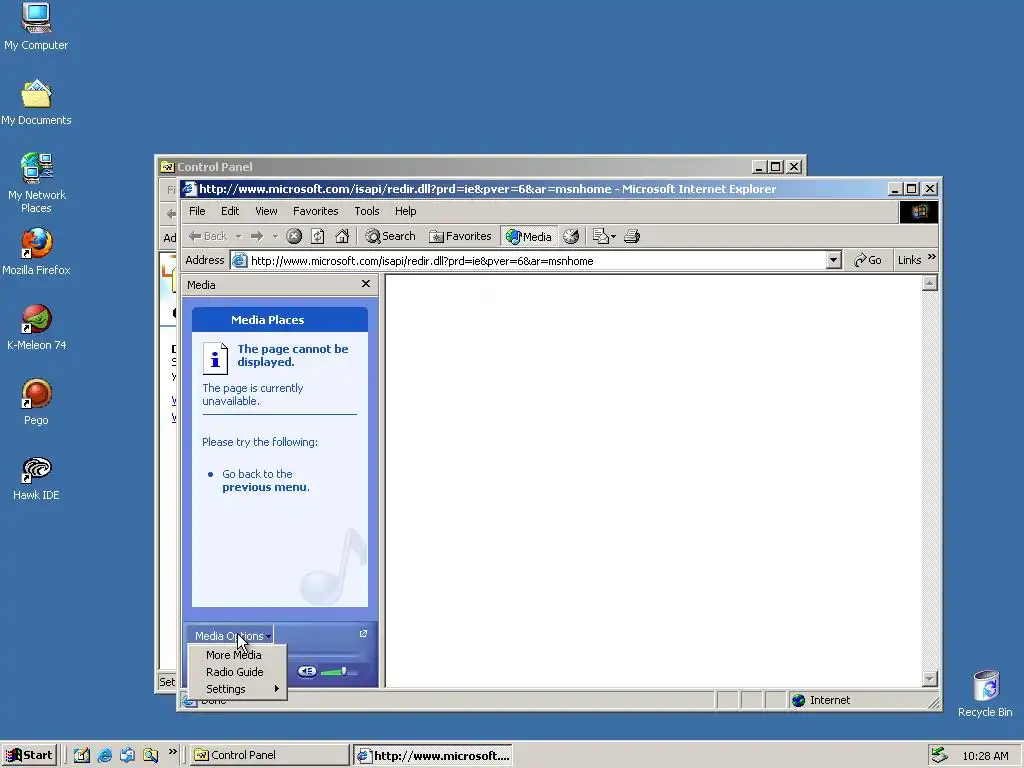Open the Help menu
The image size is (1024, 768).
point(406,211)
